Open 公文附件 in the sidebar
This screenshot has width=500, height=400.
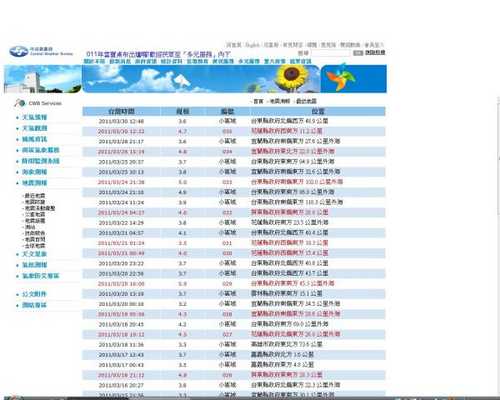click(x=34, y=294)
